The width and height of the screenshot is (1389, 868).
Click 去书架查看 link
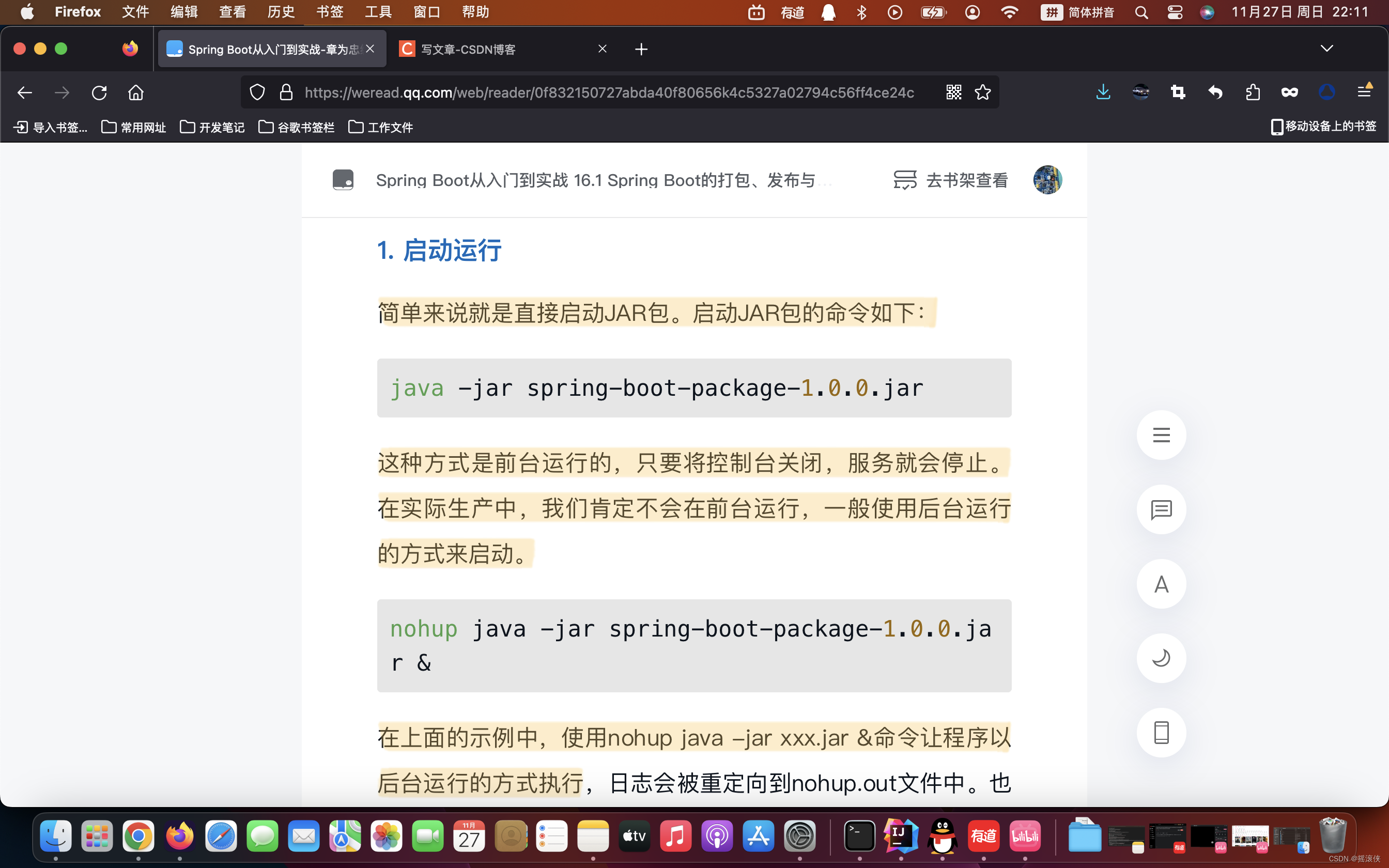[x=950, y=180]
